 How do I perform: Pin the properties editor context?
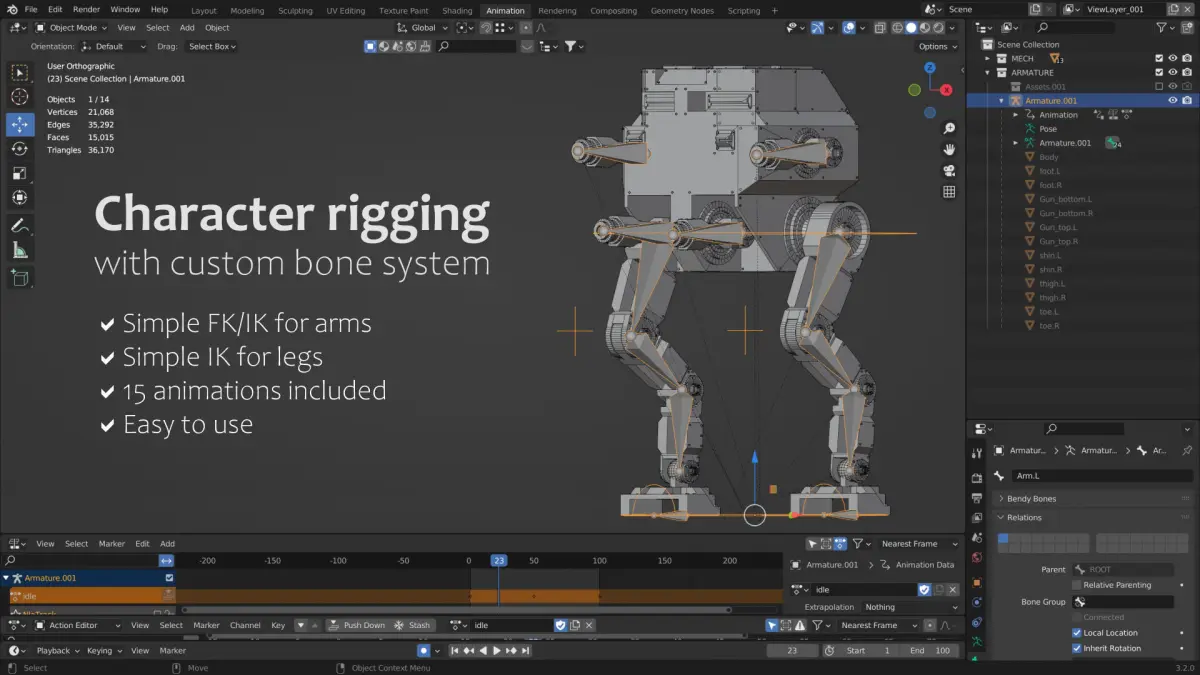(1187, 451)
